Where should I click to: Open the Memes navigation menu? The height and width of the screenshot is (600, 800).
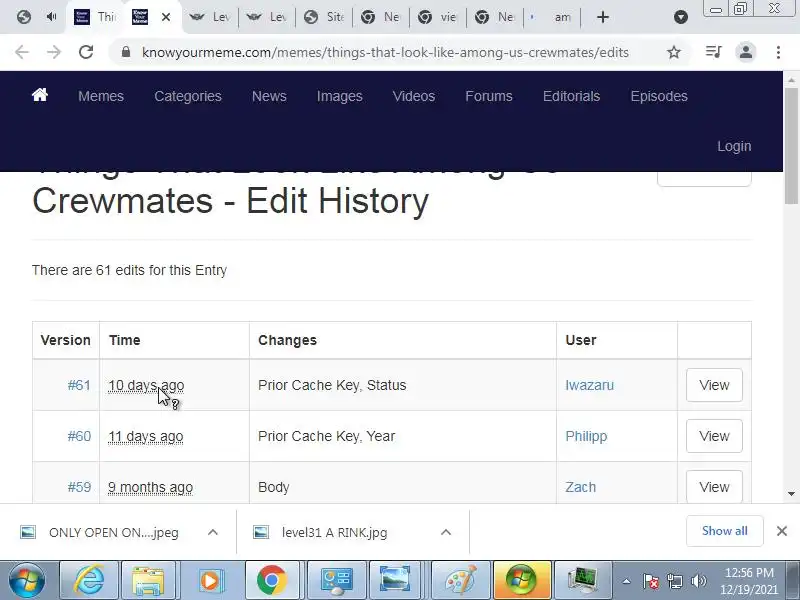pyautogui.click(x=101, y=96)
